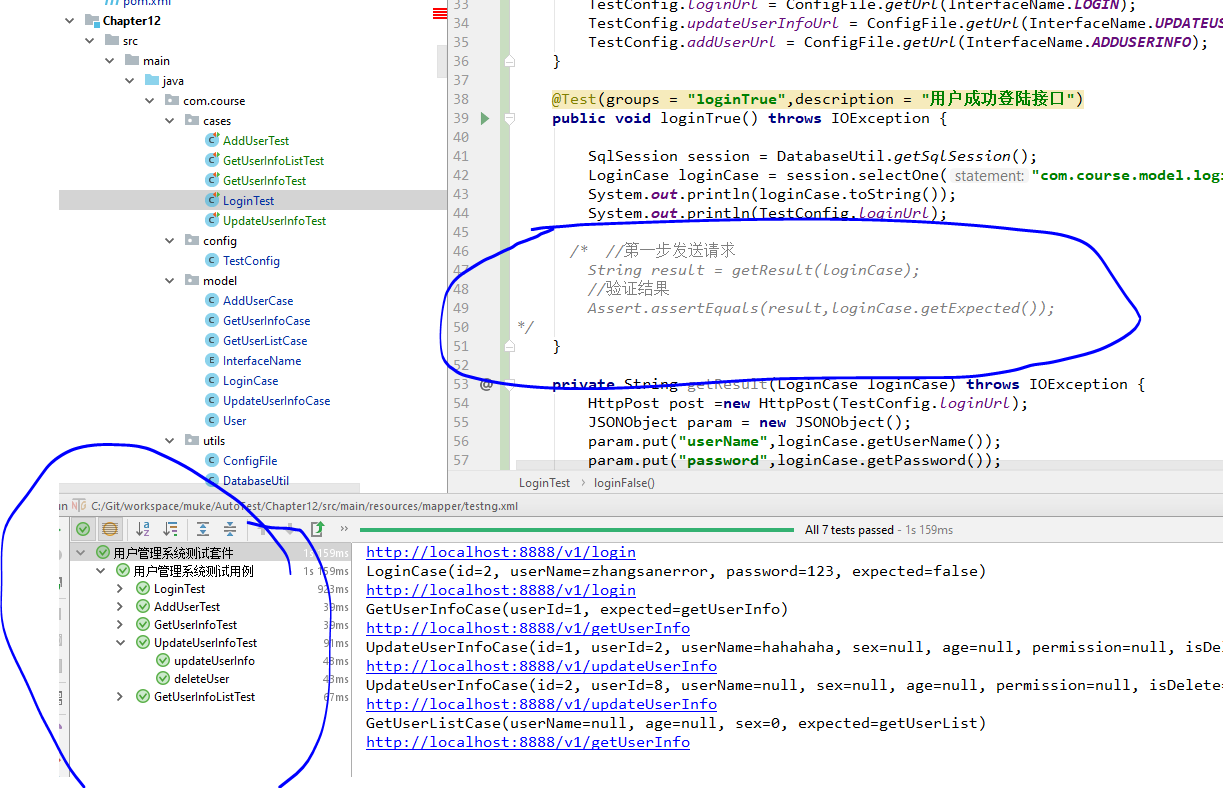Image resolution: width=1223 pixels, height=788 pixels.
Task: Select the updateUserInfo test result
Action: 214,661
